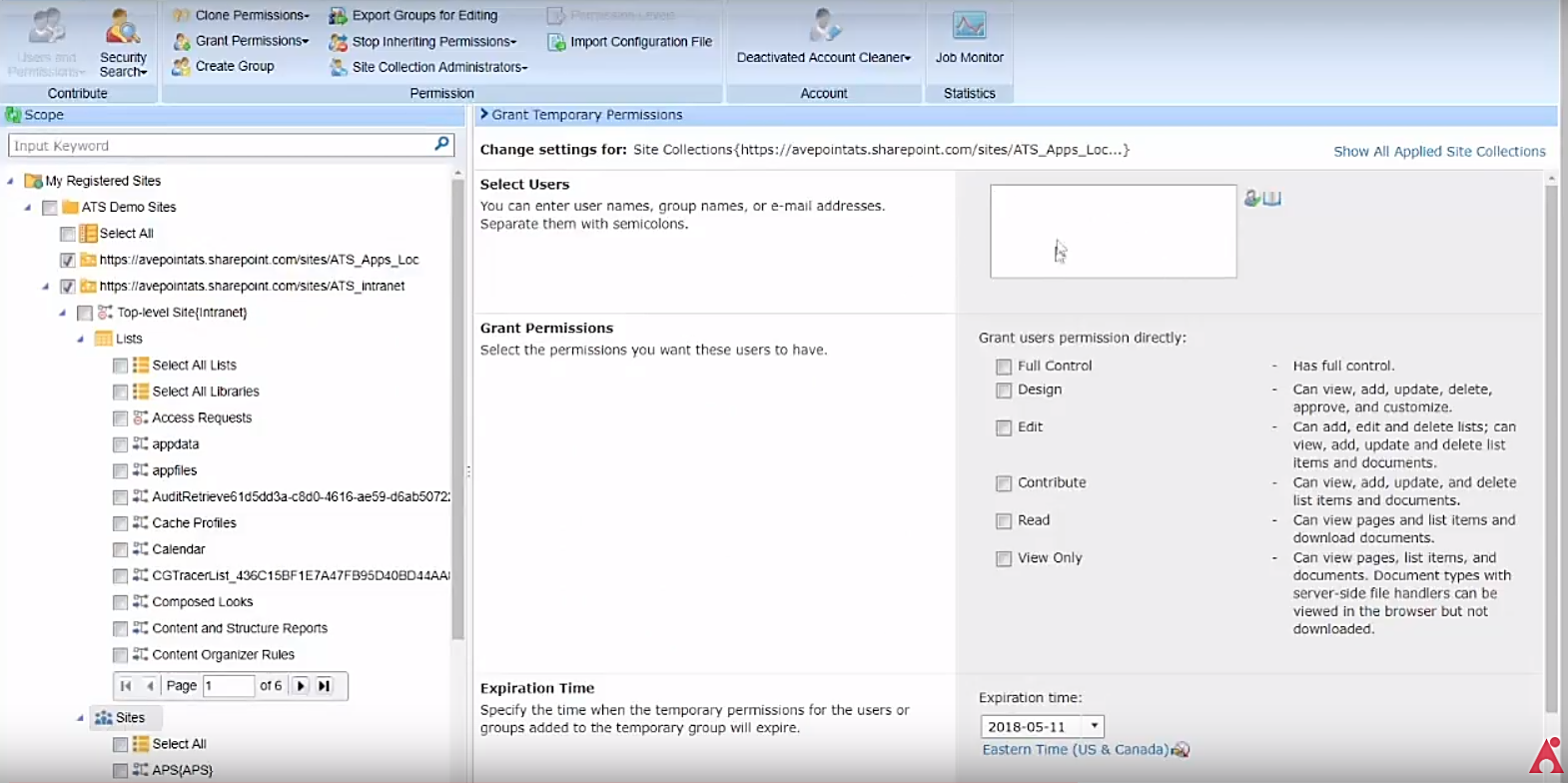Select the APS(APS) site item
Image resolution: width=1568 pixels, height=783 pixels.
click(182, 770)
